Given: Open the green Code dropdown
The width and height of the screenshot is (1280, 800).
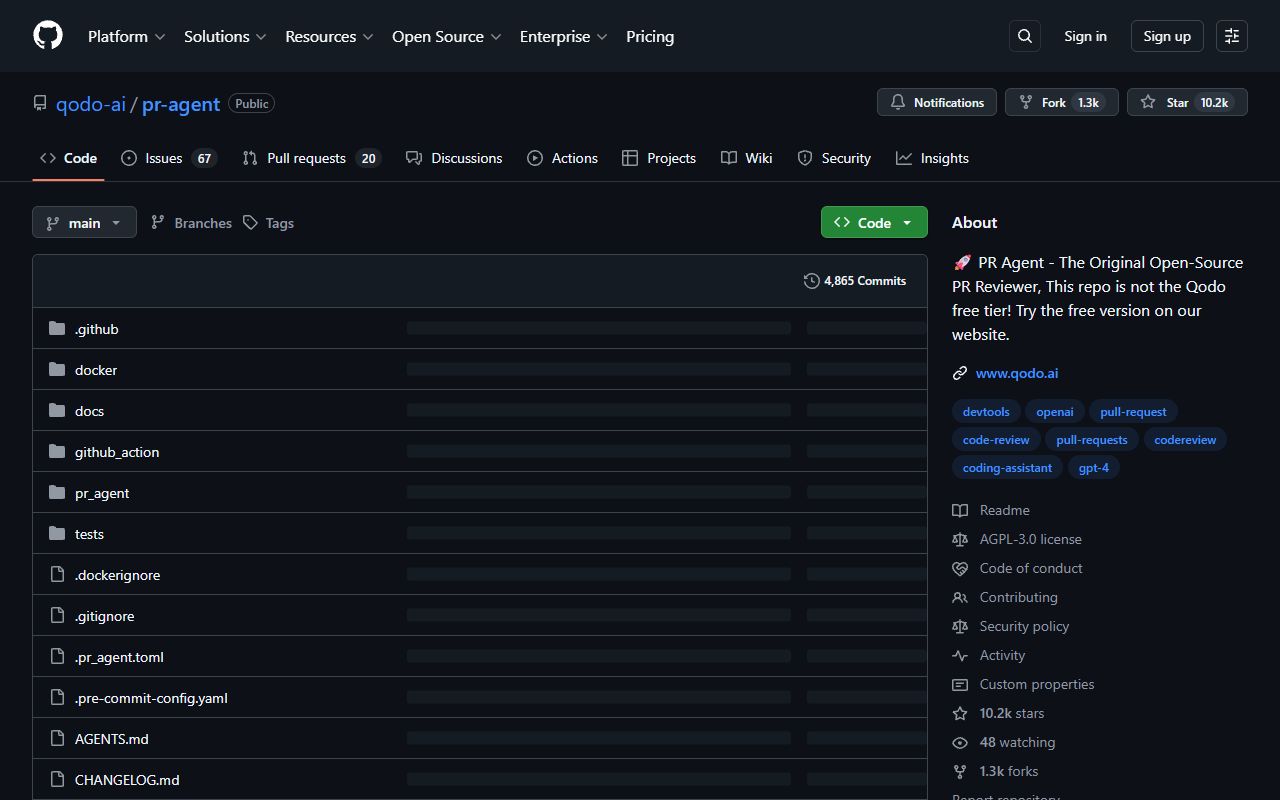Looking at the screenshot, I should [873, 222].
